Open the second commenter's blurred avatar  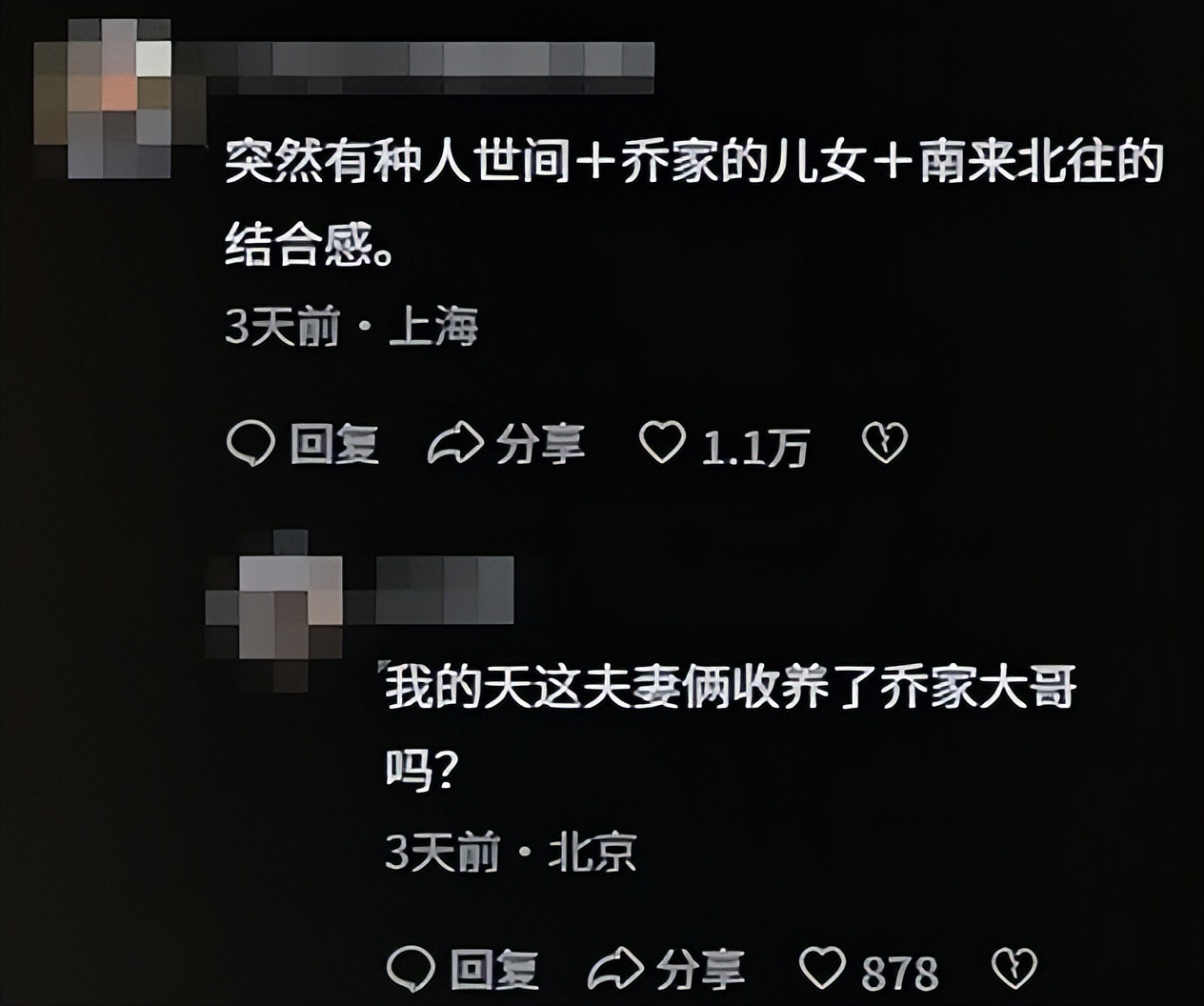(274, 610)
